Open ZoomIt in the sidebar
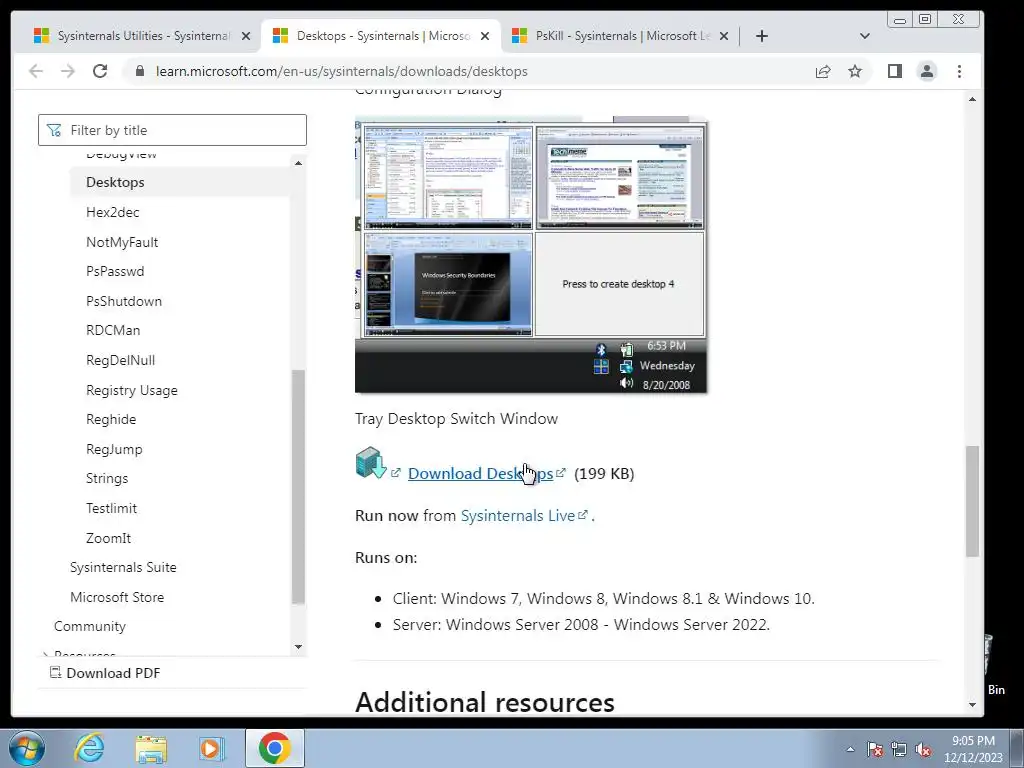The width and height of the screenshot is (1024, 768). click(x=108, y=538)
